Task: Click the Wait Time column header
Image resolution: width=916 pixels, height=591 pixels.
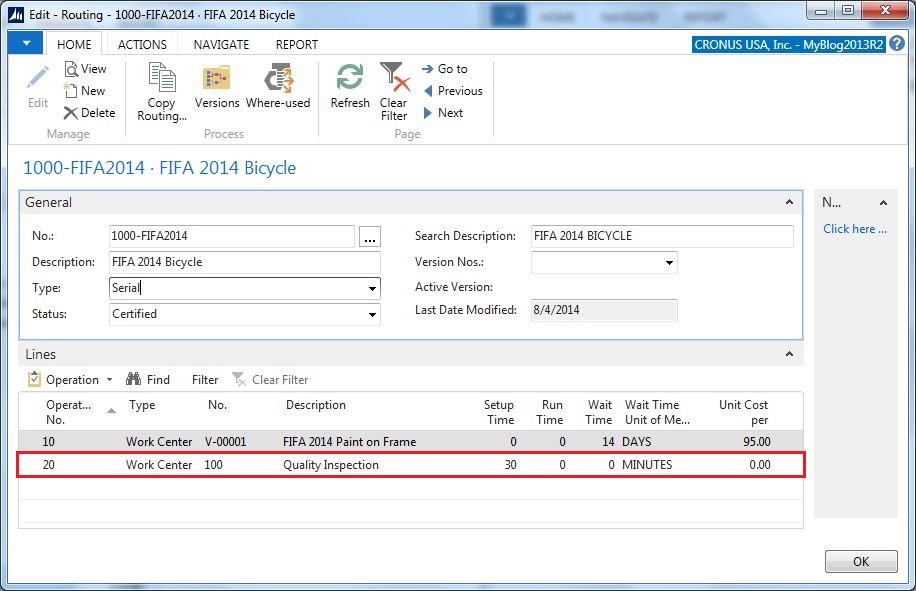Action: click(599, 412)
